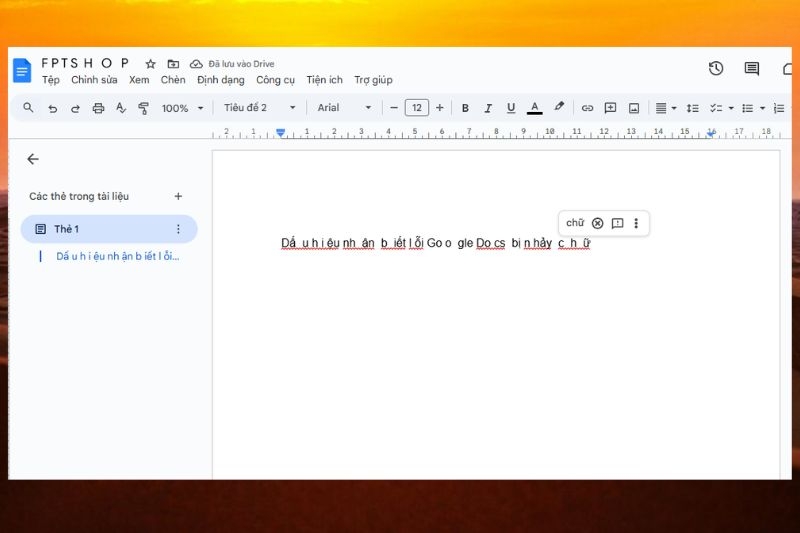Open the Chèn menu
Viewport: 800px width, 533px height.
point(173,80)
